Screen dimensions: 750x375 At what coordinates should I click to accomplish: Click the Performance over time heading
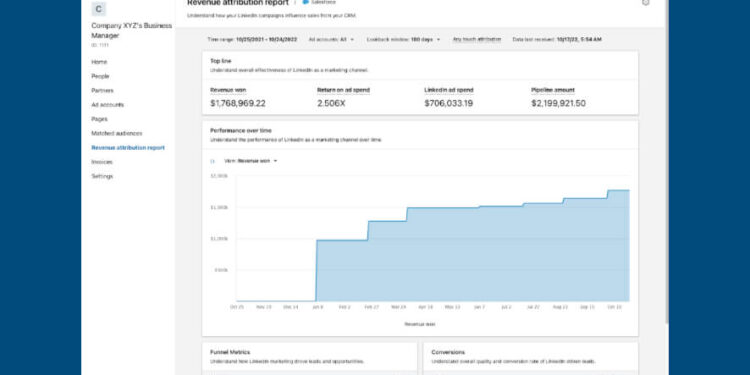pos(241,131)
